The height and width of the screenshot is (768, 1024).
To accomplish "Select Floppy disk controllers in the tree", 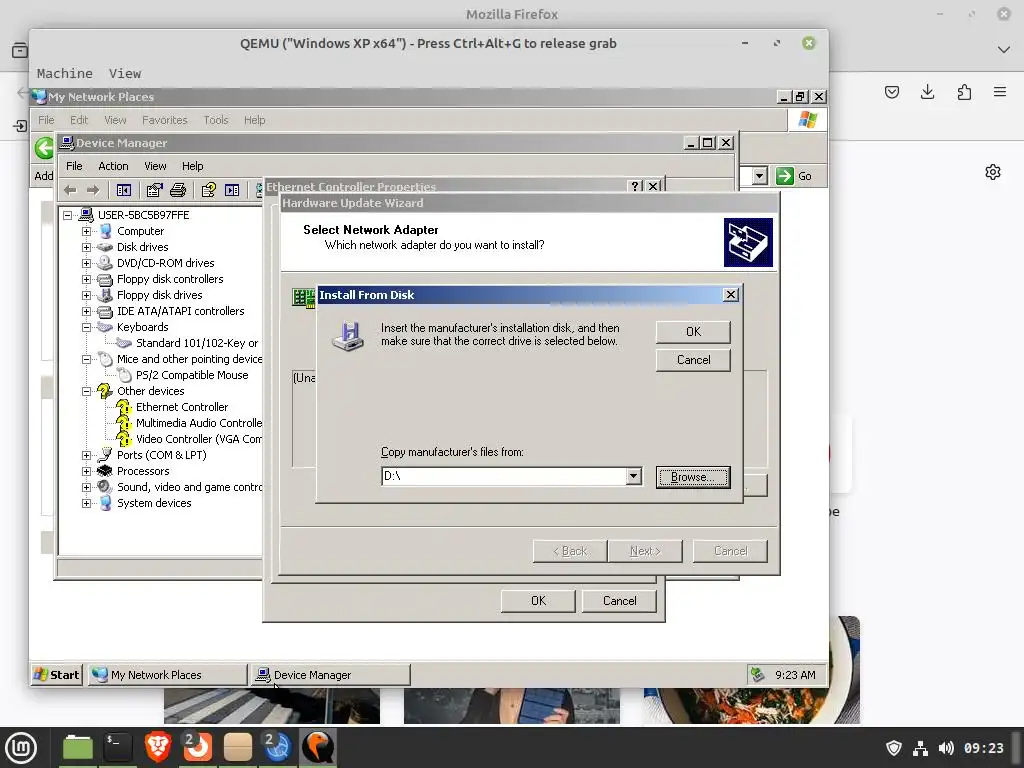I will (x=170, y=279).
